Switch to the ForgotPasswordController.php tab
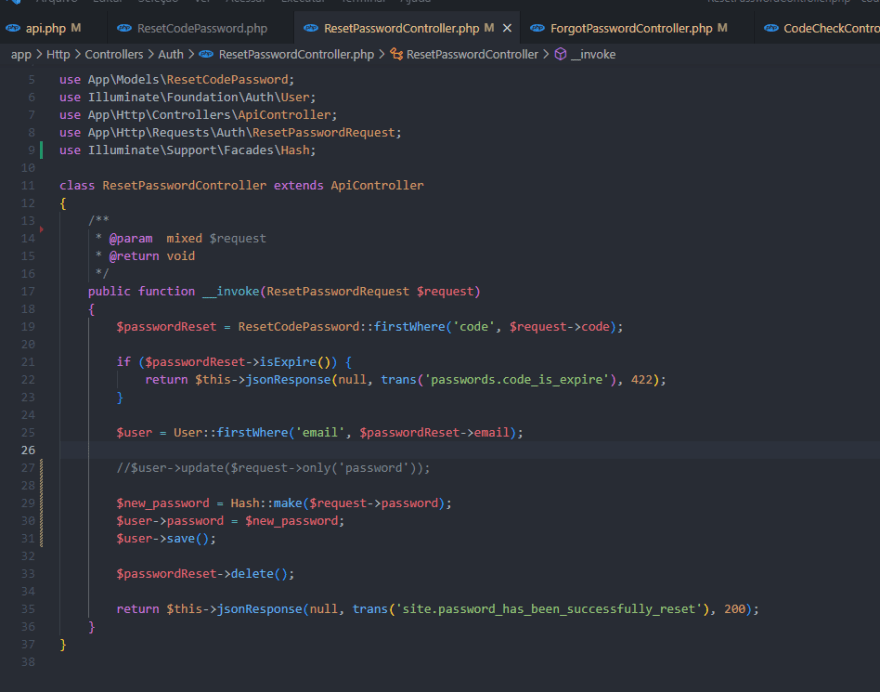880x692 pixels. (x=631, y=28)
